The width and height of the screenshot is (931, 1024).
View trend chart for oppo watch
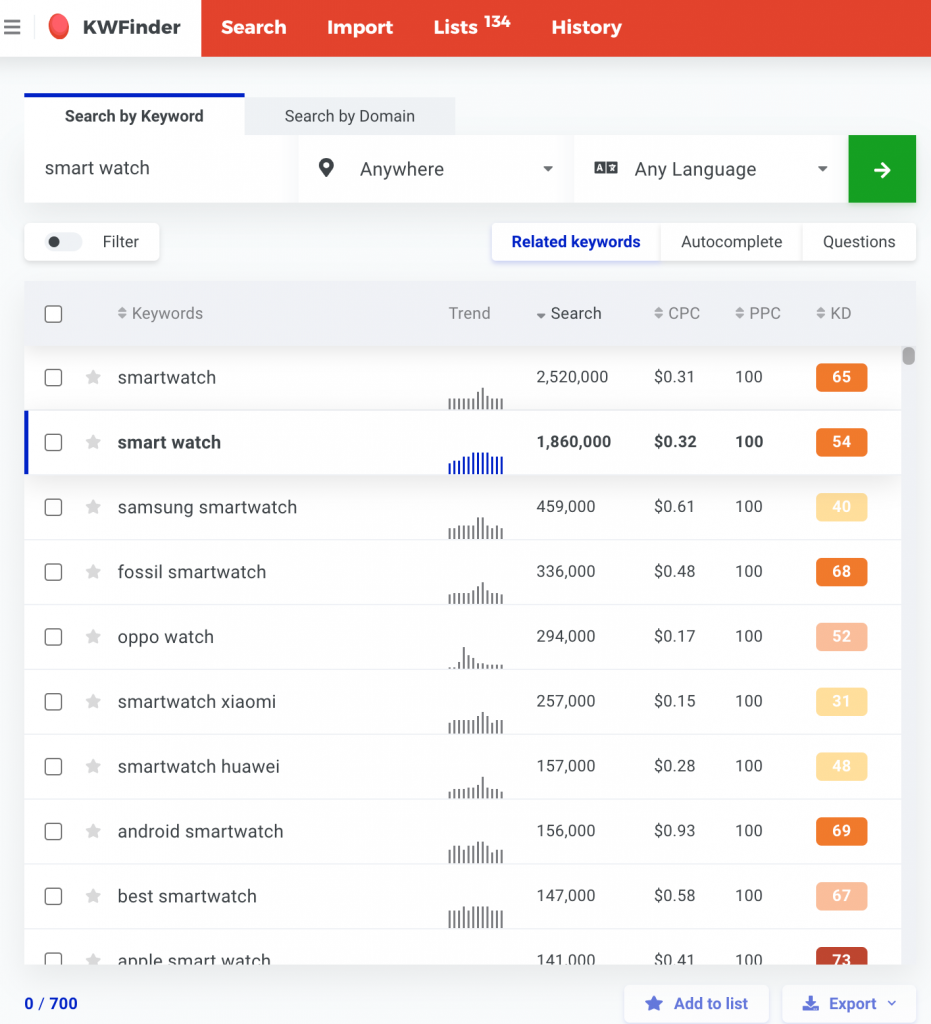(475, 658)
